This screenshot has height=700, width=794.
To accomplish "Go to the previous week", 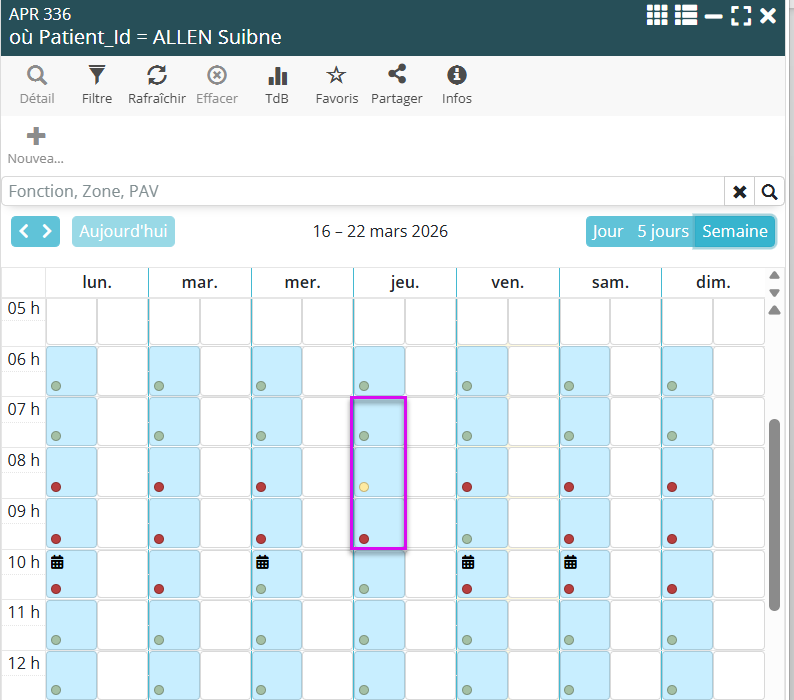I will point(24,231).
